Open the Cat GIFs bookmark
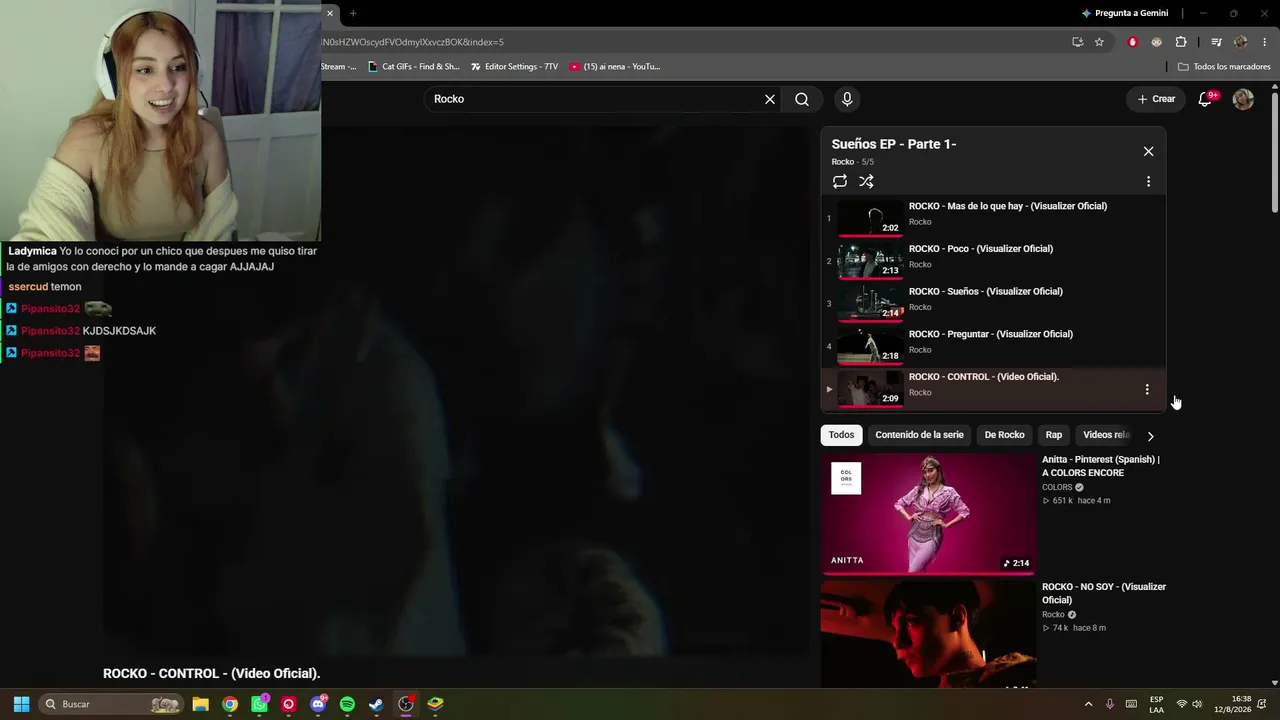Image resolution: width=1280 pixels, height=720 pixels. (x=413, y=67)
